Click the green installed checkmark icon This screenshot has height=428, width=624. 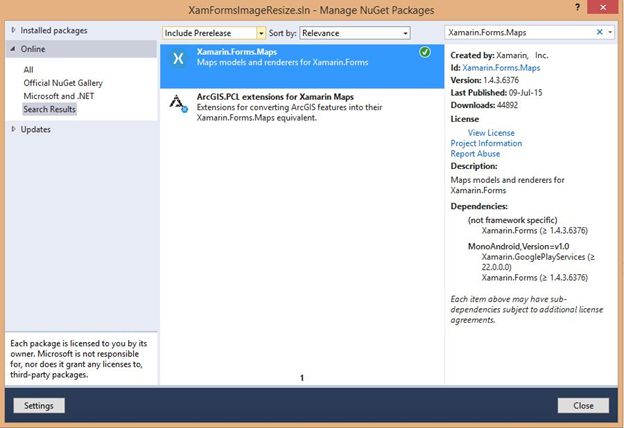[425, 52]
